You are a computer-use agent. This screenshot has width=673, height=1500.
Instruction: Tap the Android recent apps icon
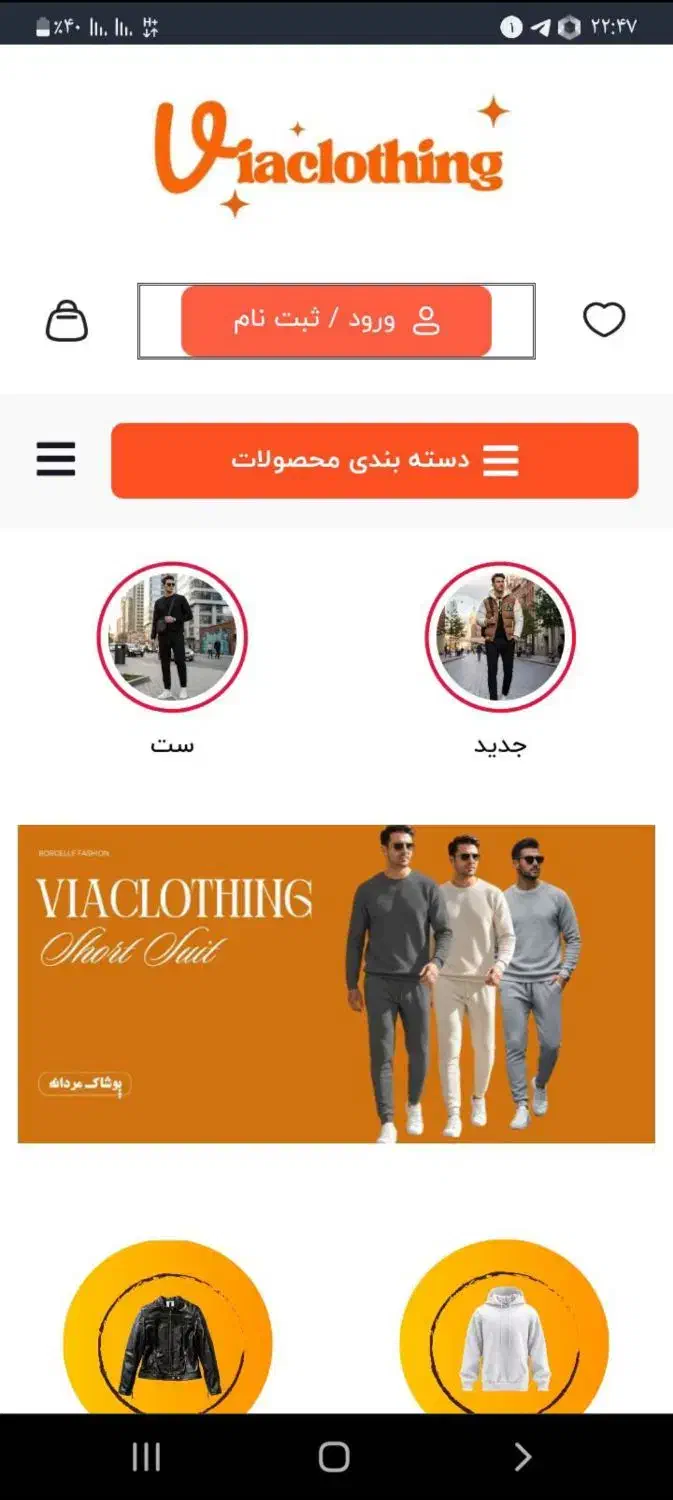[x=146, y=1457]
